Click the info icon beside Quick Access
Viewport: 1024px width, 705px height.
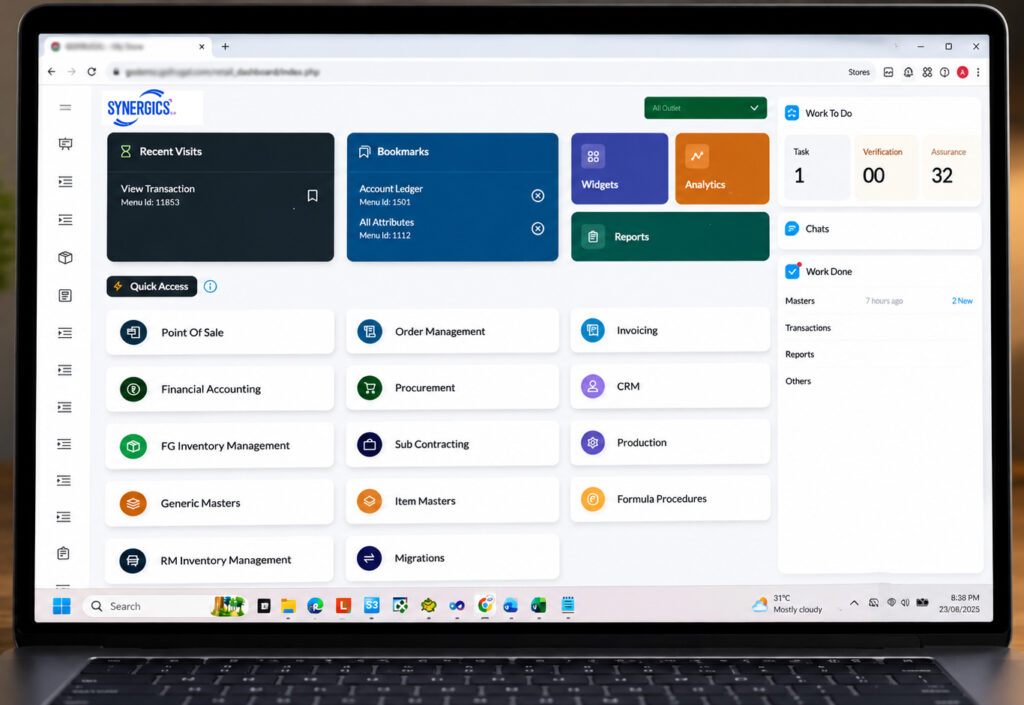pyautogui.click(x=210, y=286)
